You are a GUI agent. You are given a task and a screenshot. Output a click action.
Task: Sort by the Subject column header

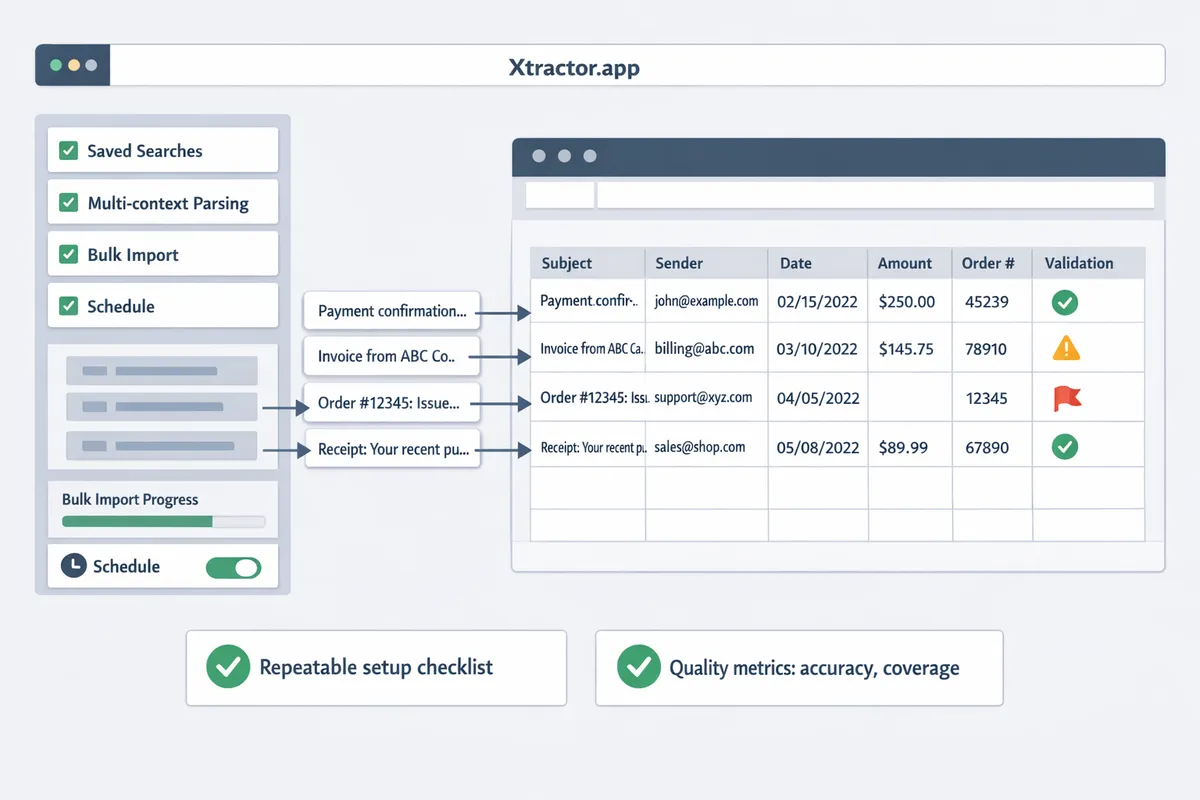point(567,263)
